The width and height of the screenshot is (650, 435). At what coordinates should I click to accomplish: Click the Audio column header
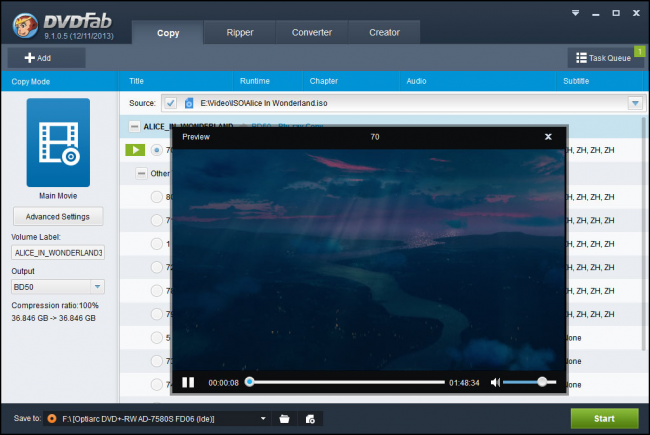click(x=416, y=81)
